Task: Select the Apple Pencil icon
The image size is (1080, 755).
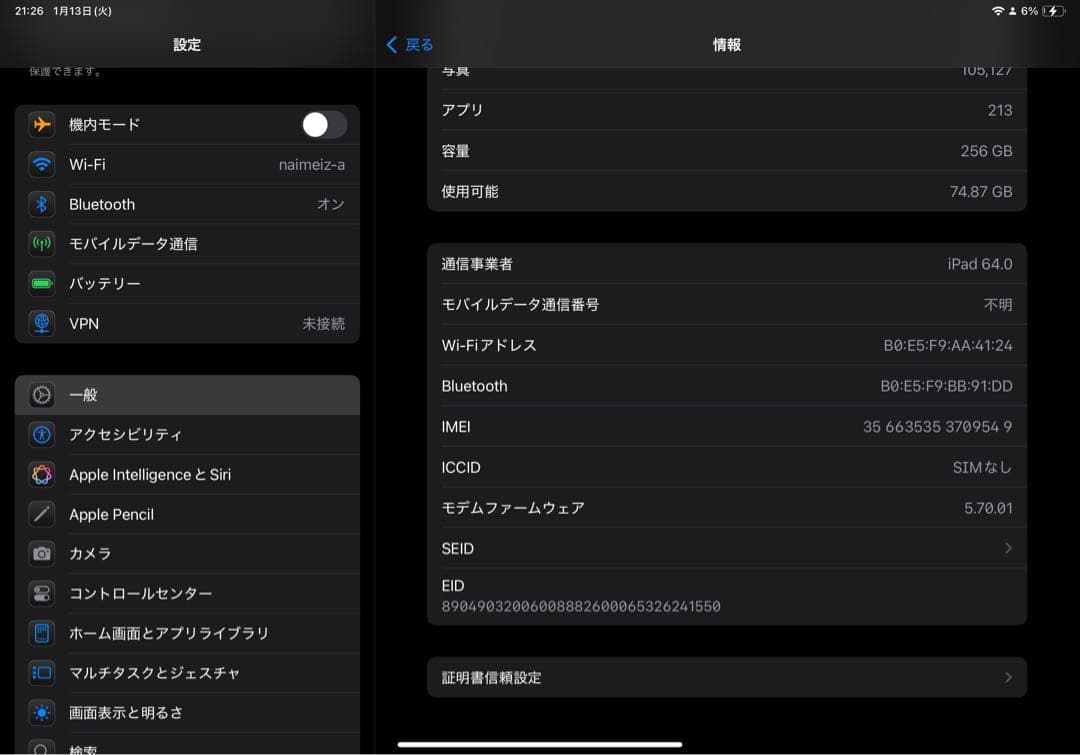Action: 41,514
